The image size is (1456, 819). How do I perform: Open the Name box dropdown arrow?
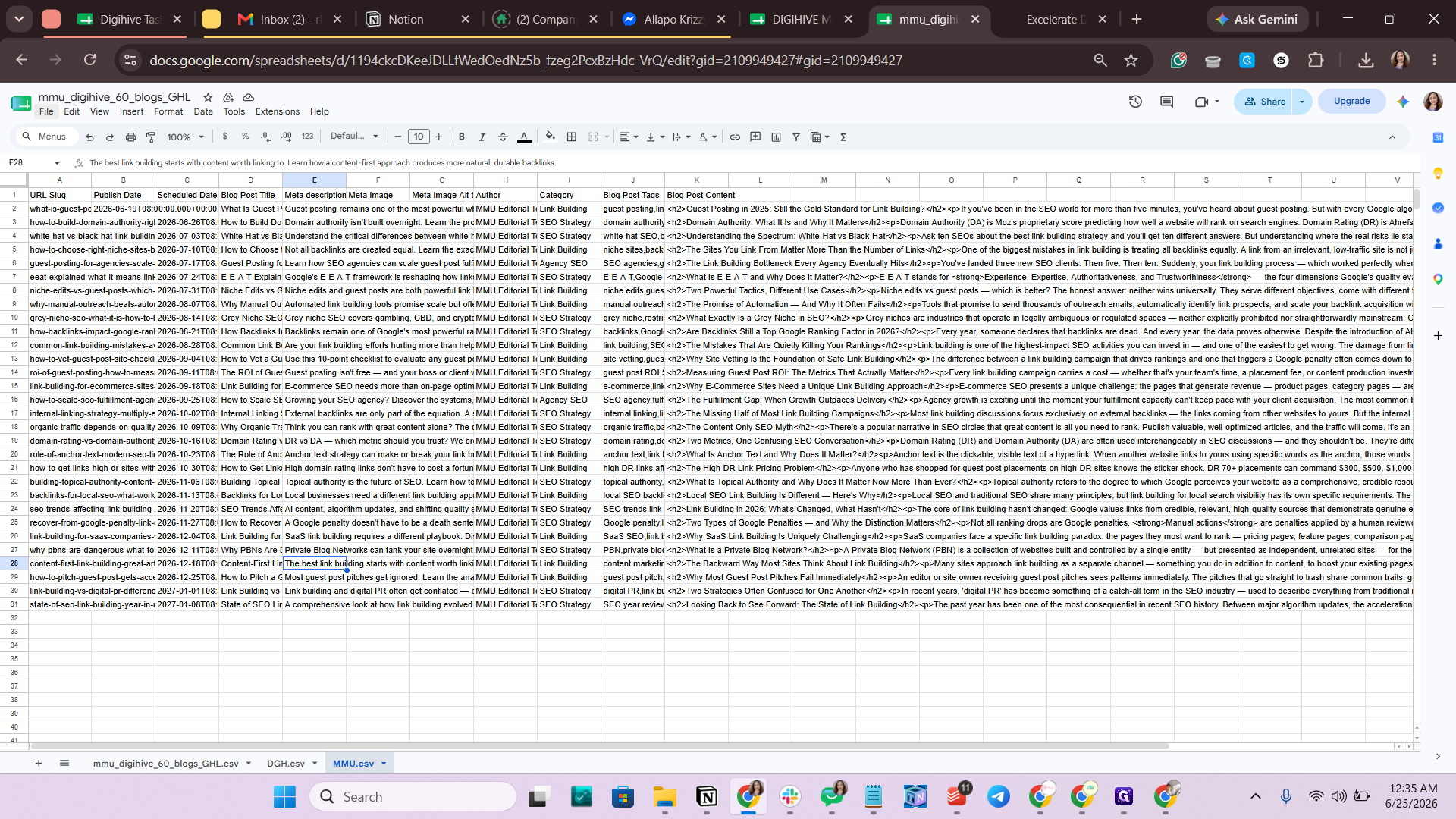(57, 163)
